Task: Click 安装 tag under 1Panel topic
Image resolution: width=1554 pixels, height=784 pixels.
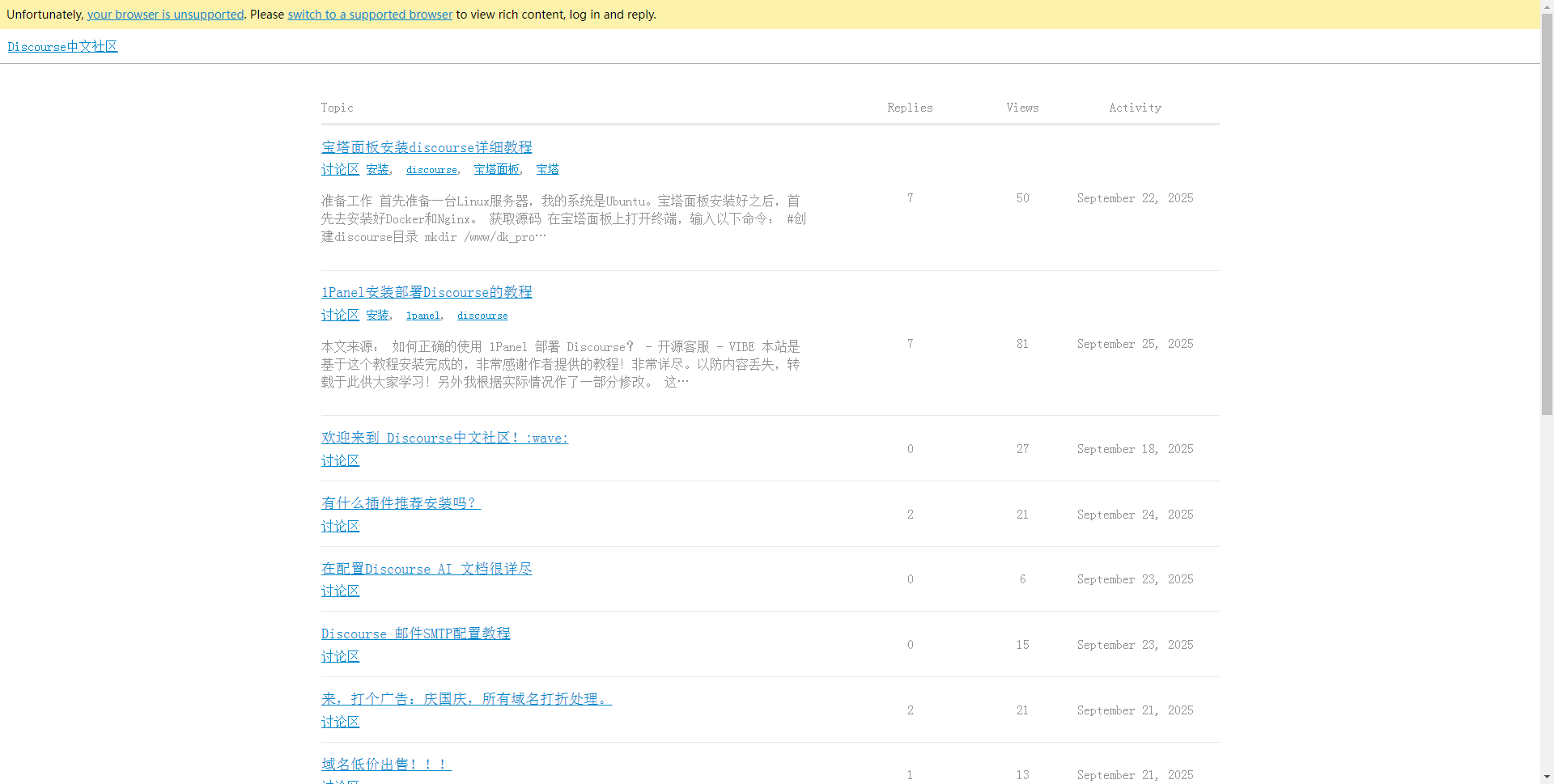Action: (x=377, y=315)
